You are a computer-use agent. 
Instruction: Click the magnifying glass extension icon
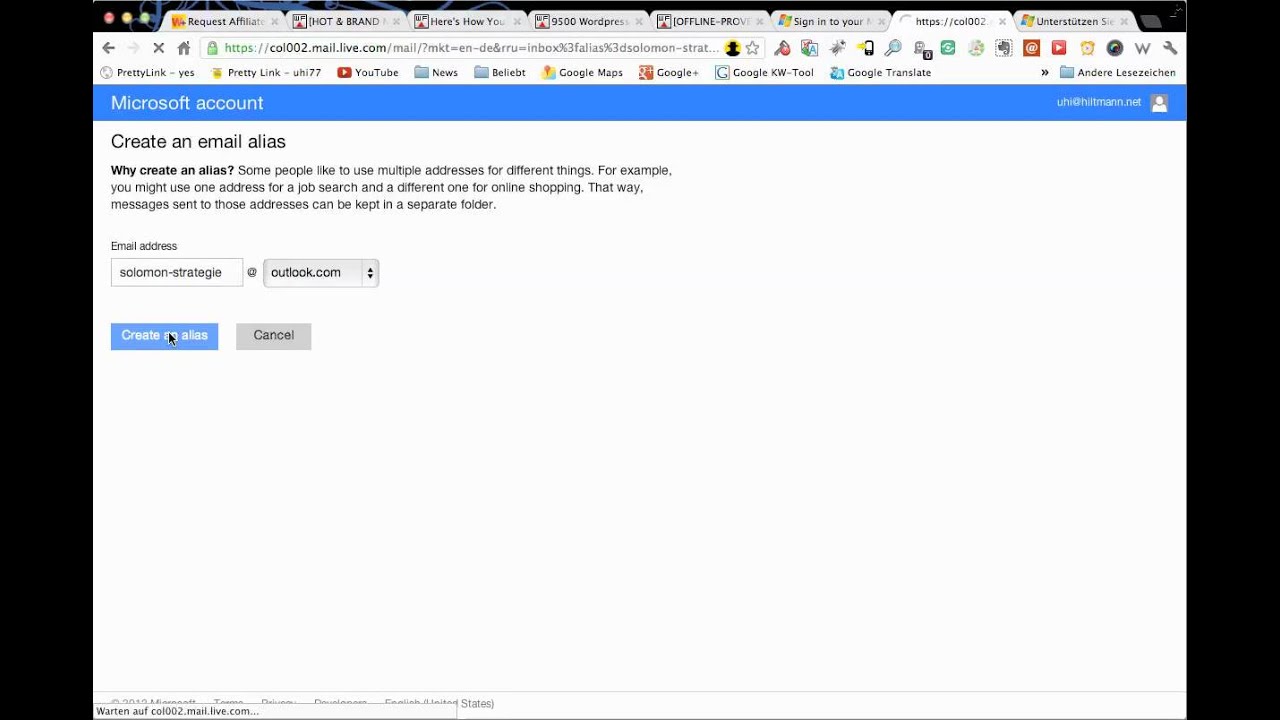[893, 48]
